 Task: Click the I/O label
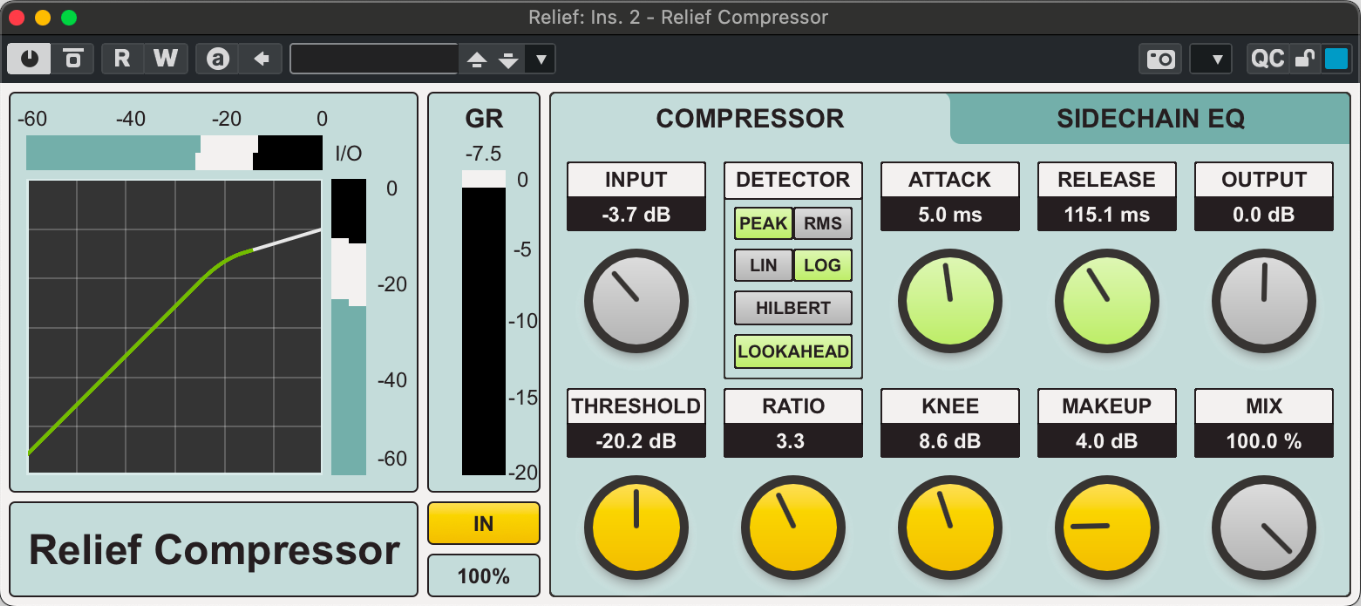pos(349,154)
